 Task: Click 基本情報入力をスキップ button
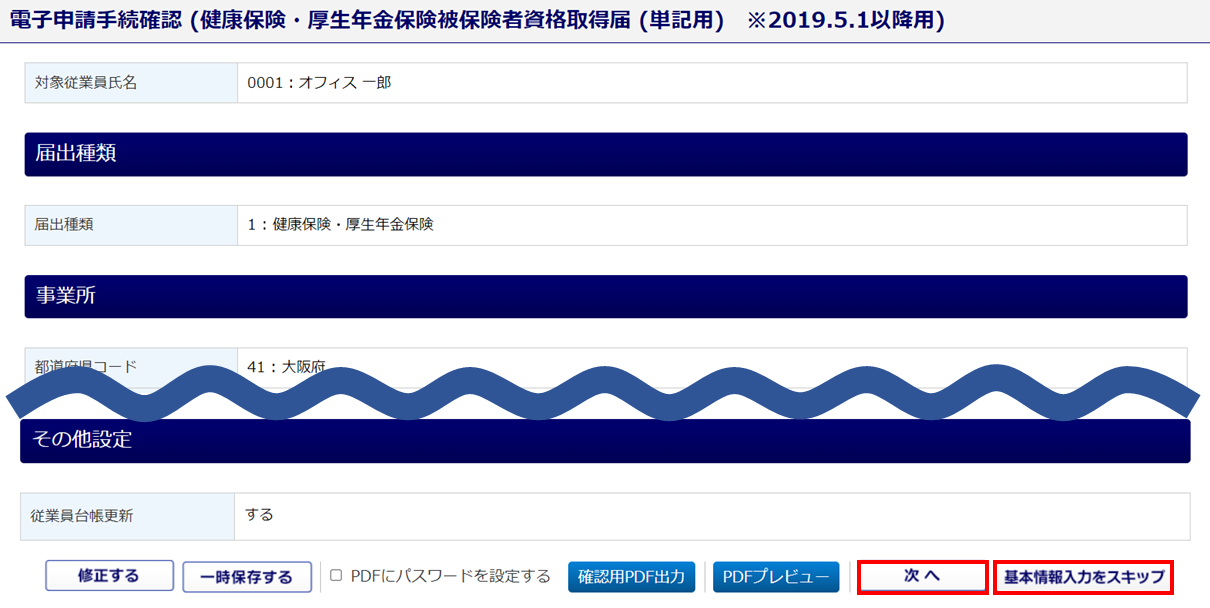click(x=1084, y=577)
